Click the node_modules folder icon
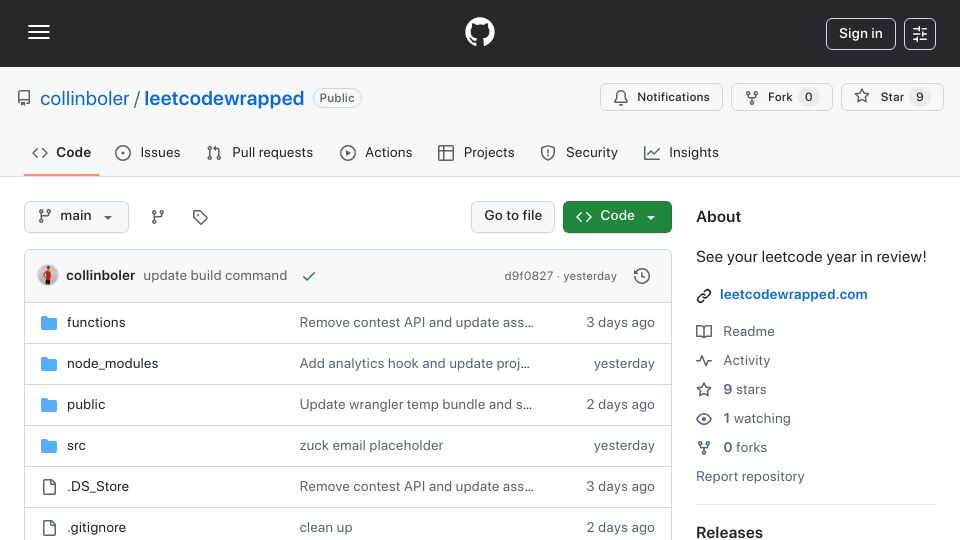 pos(49,364)
